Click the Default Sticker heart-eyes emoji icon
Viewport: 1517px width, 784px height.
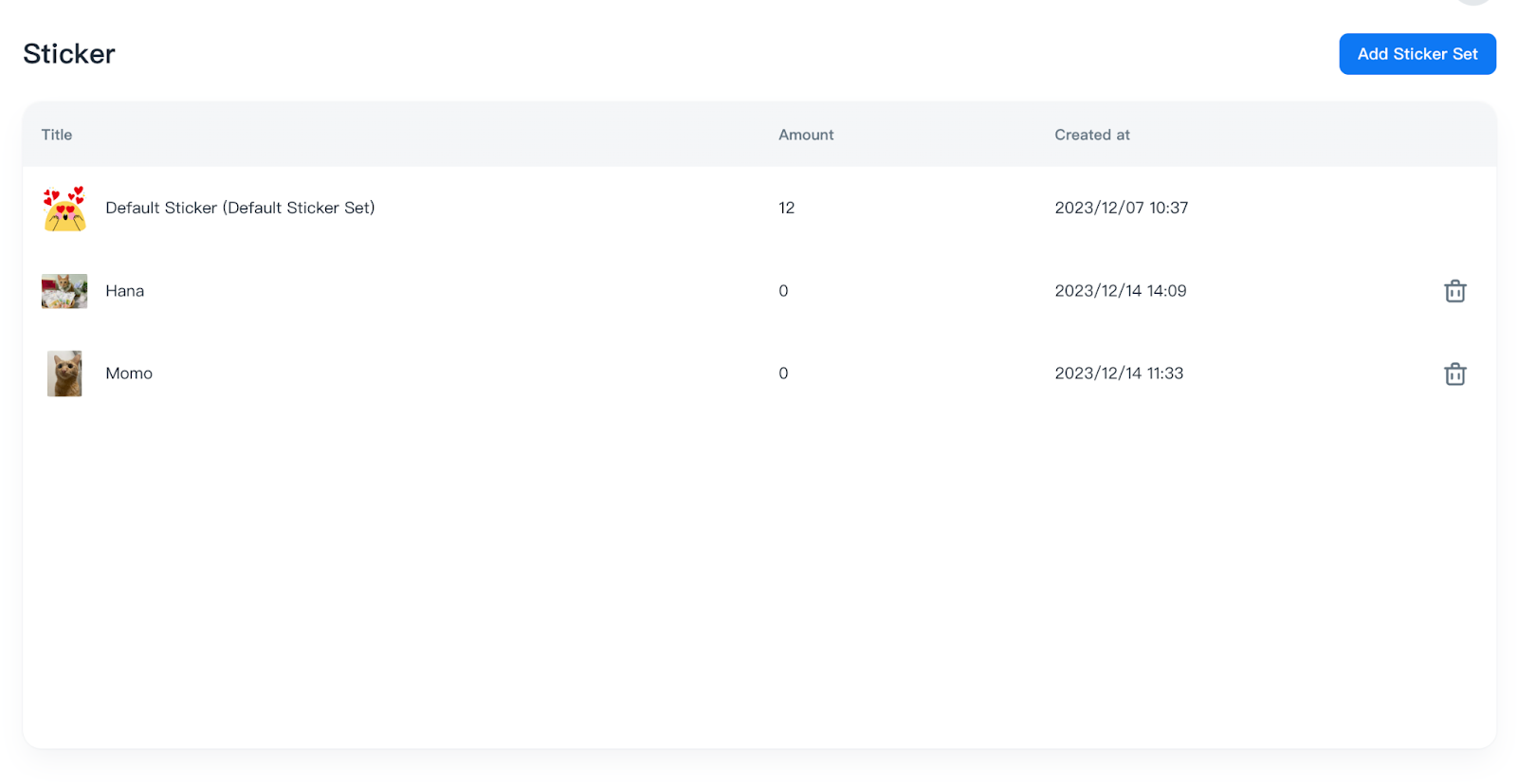click(64, 209)
